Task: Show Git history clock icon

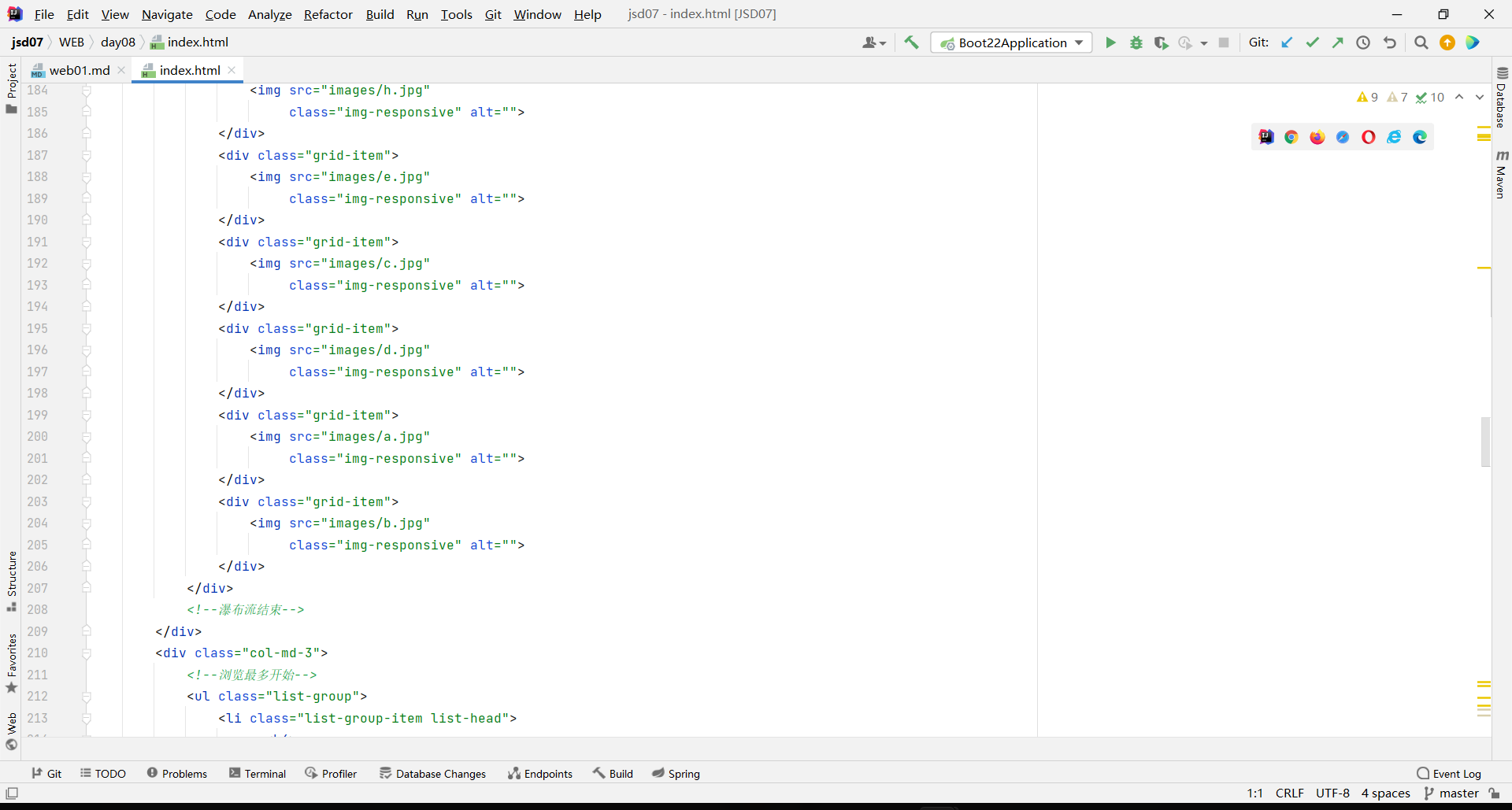Action: [x=1363, y=43]
